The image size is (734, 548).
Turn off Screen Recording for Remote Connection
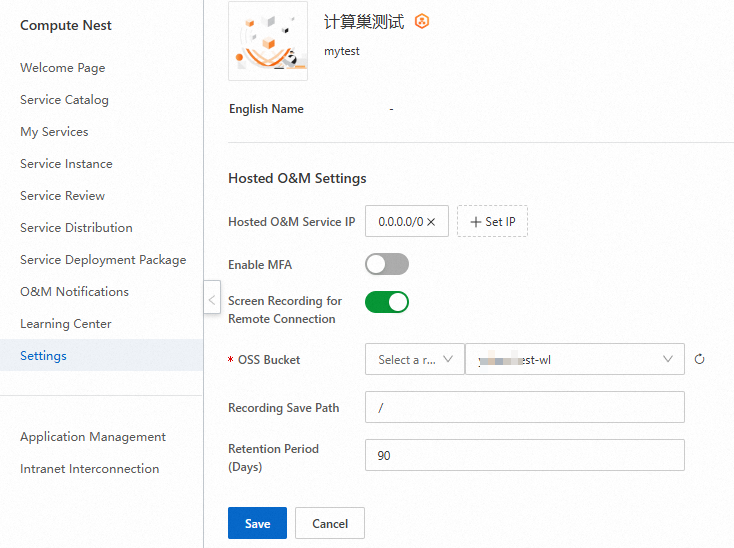[387, 301]
